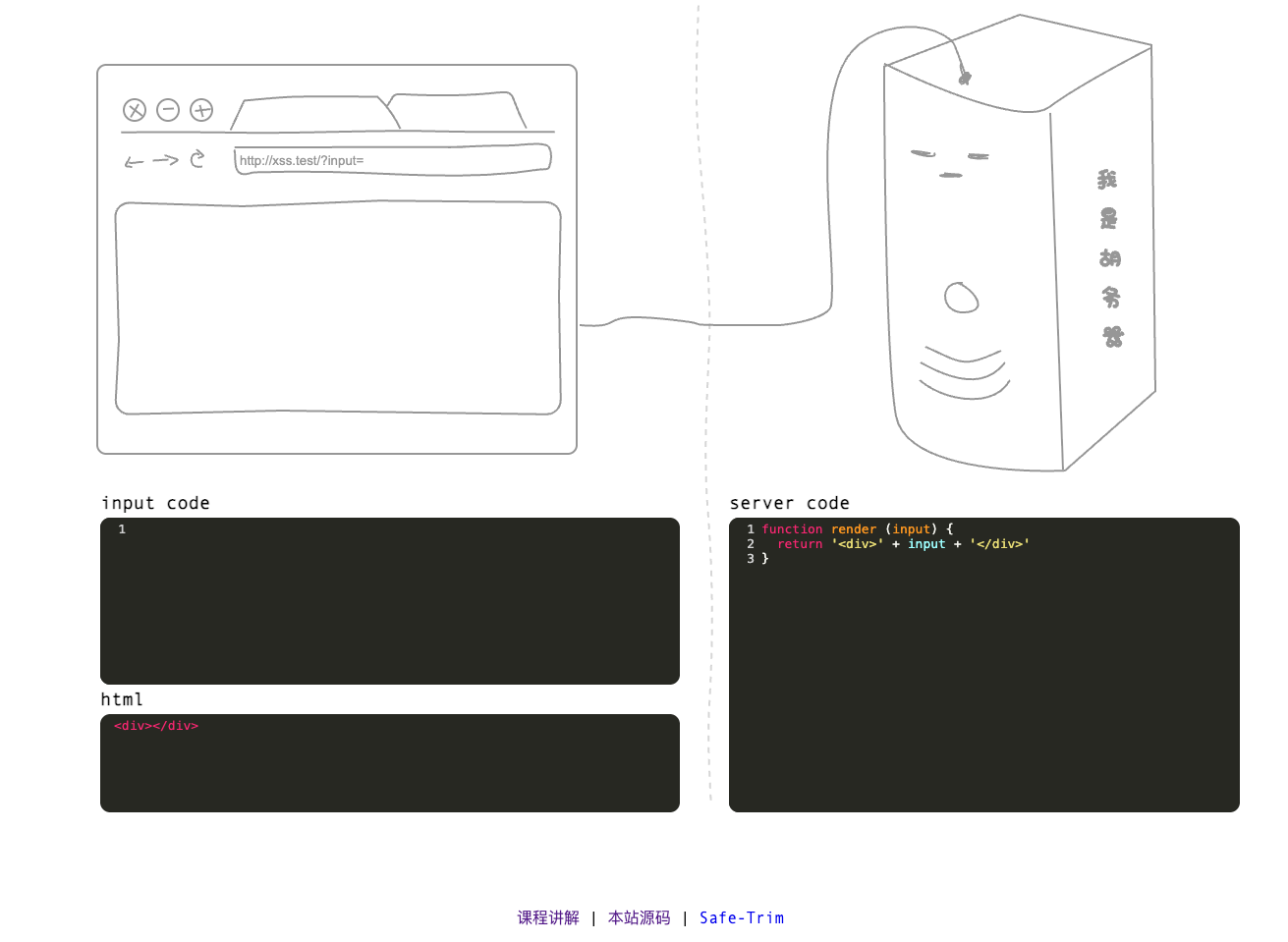Click the html output panel showing <div></div>

(390, 762)
